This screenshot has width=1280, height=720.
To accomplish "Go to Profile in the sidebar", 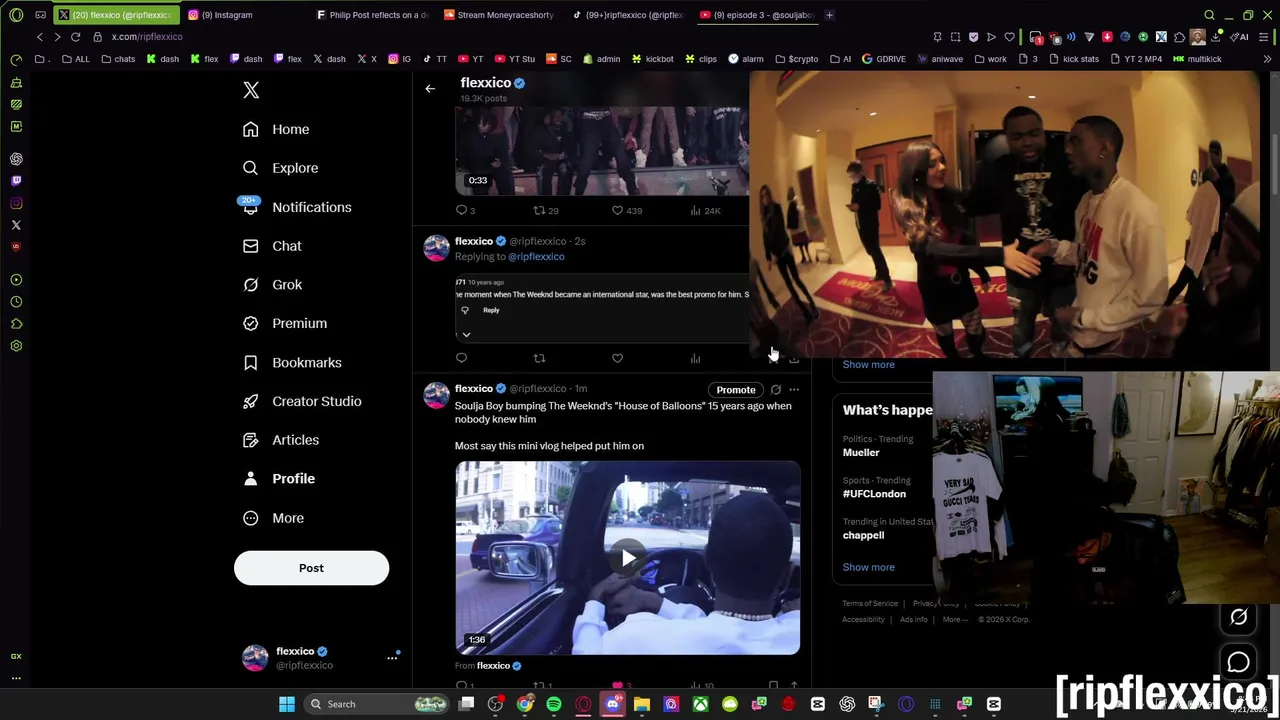I will (279, 479).
